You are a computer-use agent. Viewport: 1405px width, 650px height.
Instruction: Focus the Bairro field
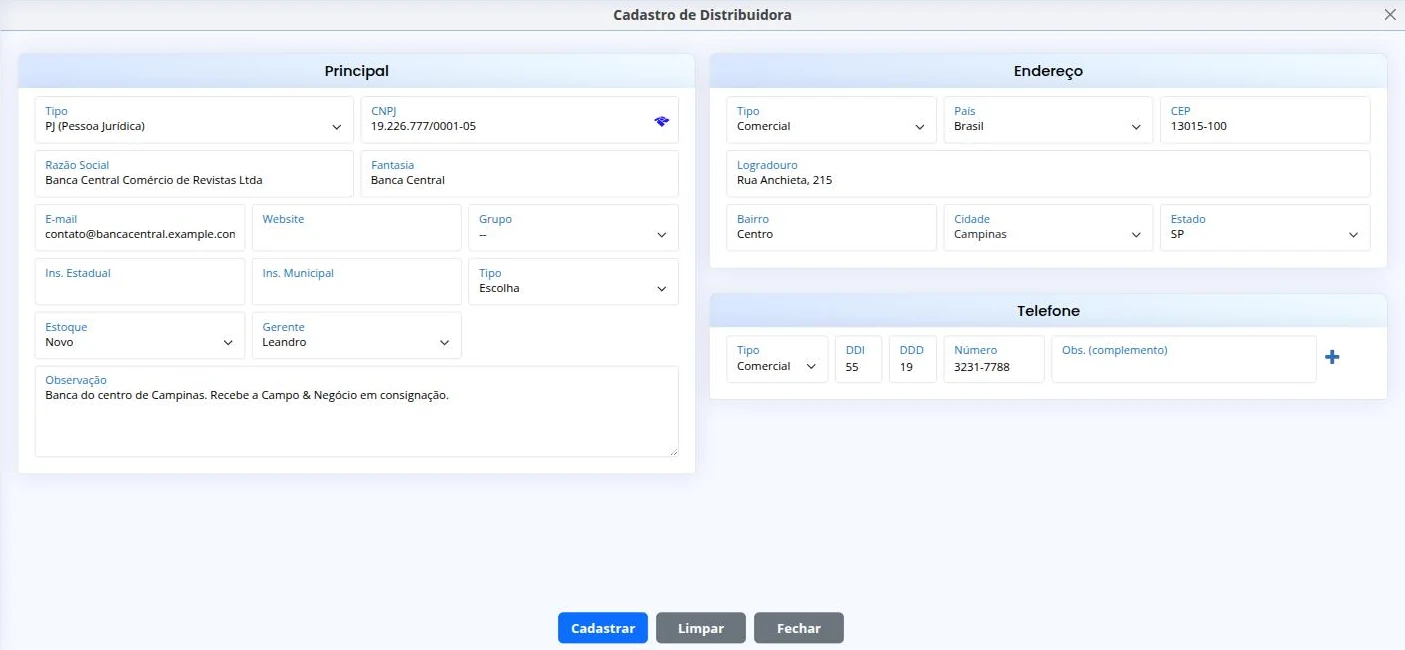pyautogui.click(x=831, y=228)
